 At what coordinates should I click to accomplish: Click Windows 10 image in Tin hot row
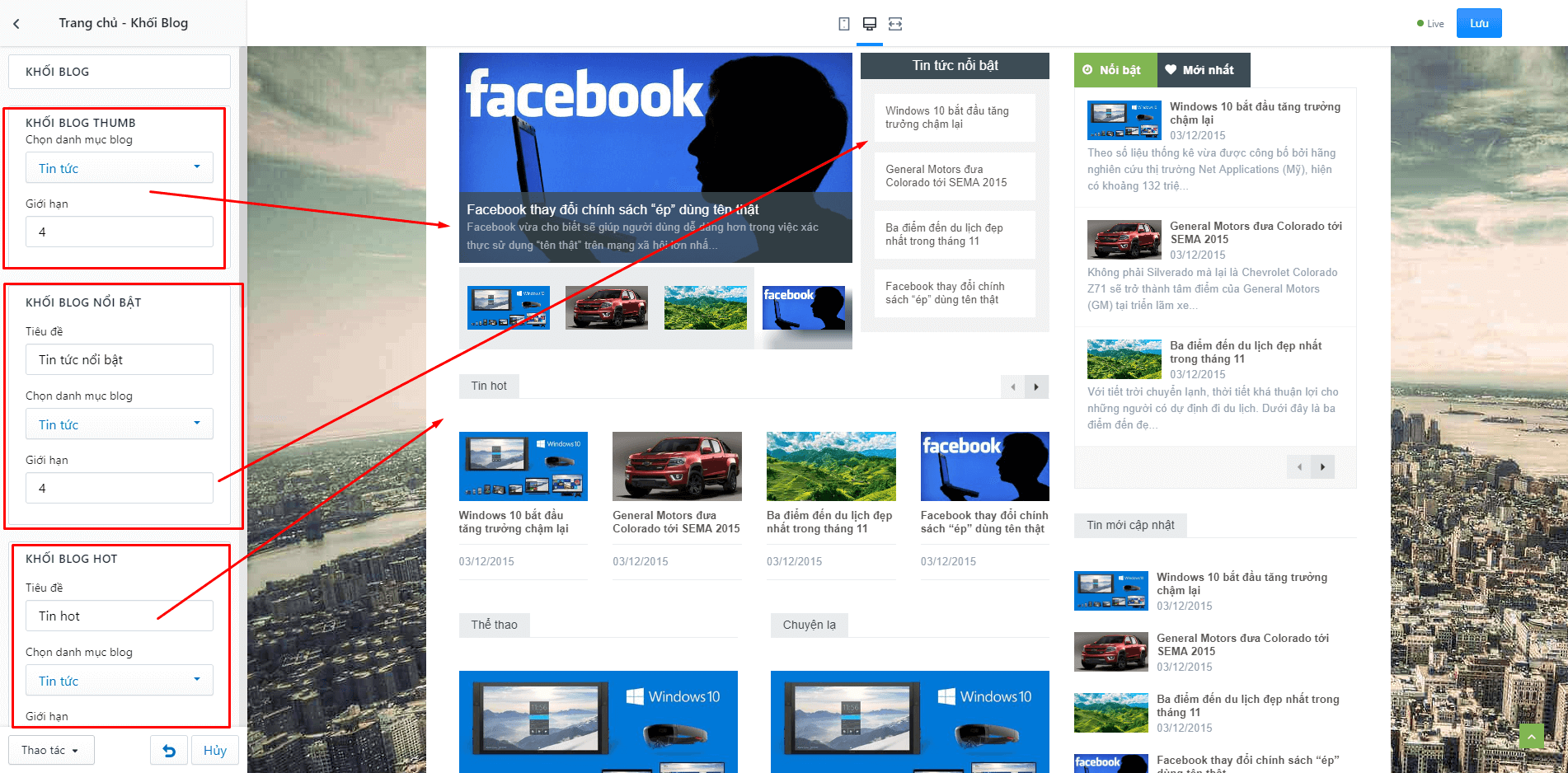click(x=523, y=466)
